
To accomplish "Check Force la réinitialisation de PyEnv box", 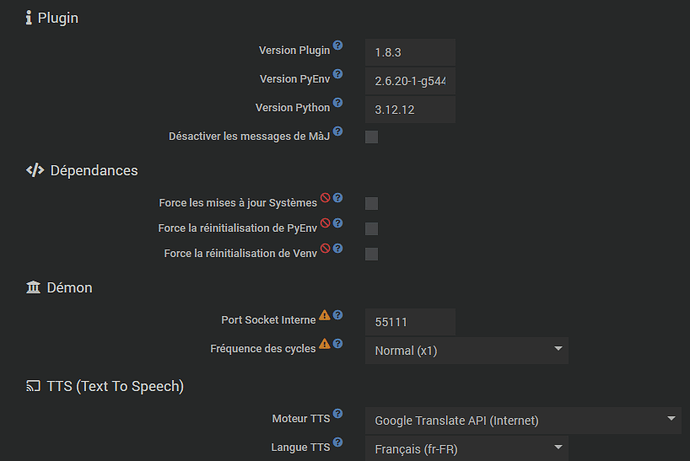I will (x=371, y=229).
